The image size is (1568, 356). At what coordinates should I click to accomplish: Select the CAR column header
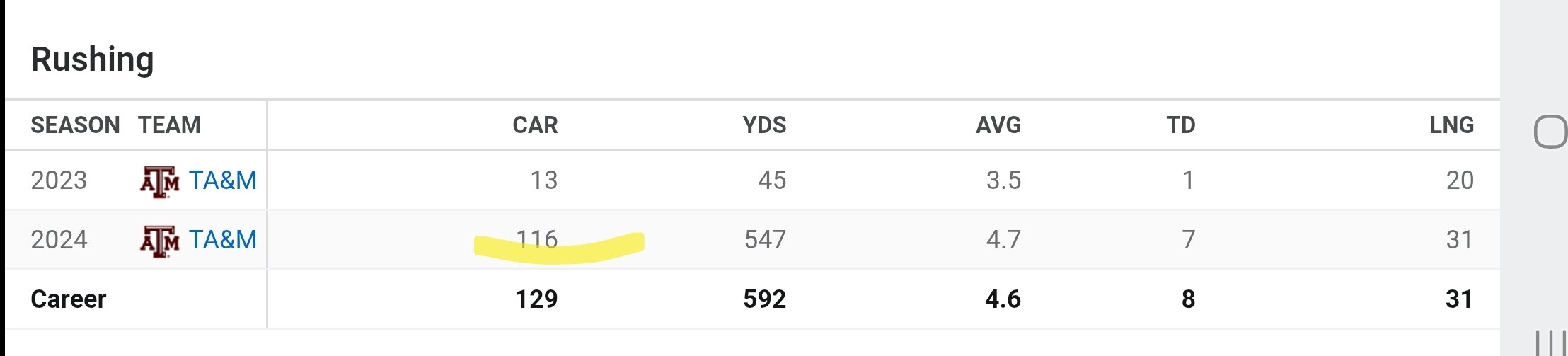pos(535,125)
